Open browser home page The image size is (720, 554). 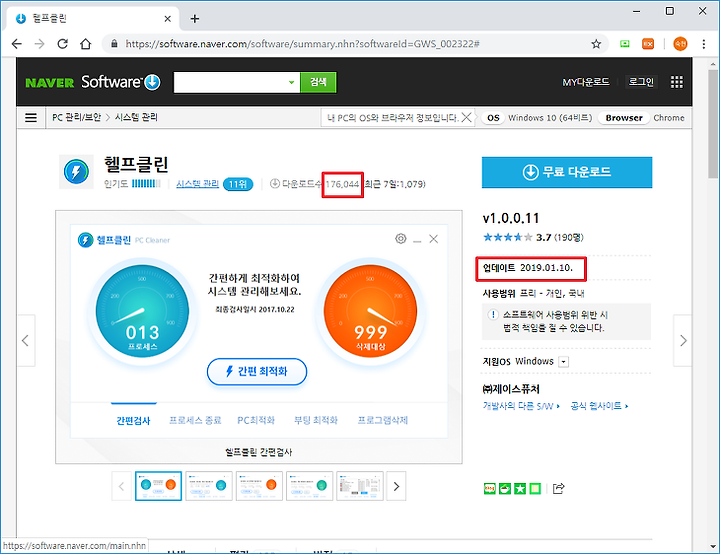pos(85,44)
